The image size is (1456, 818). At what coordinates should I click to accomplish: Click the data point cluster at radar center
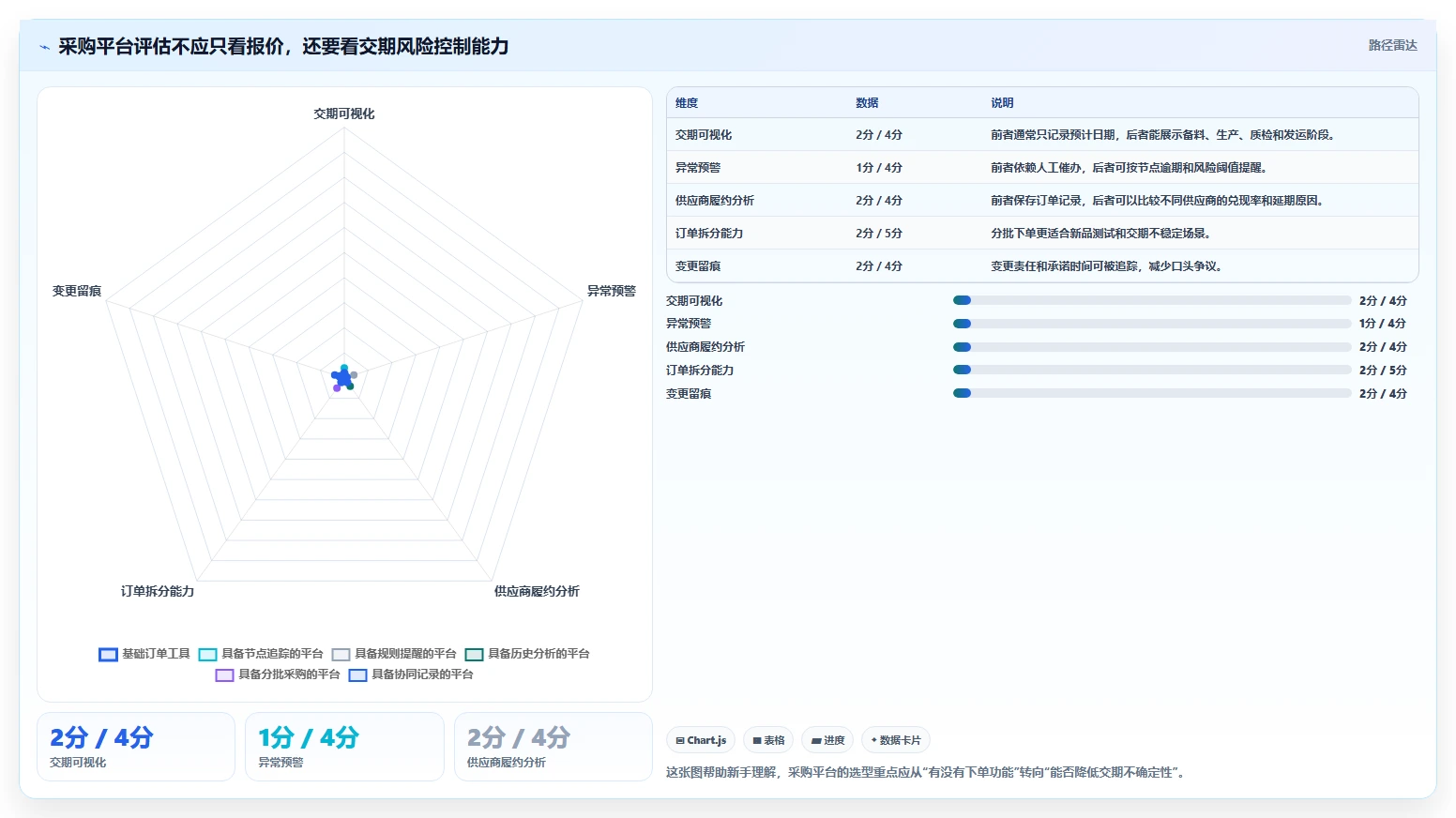[x=343, y=378]
